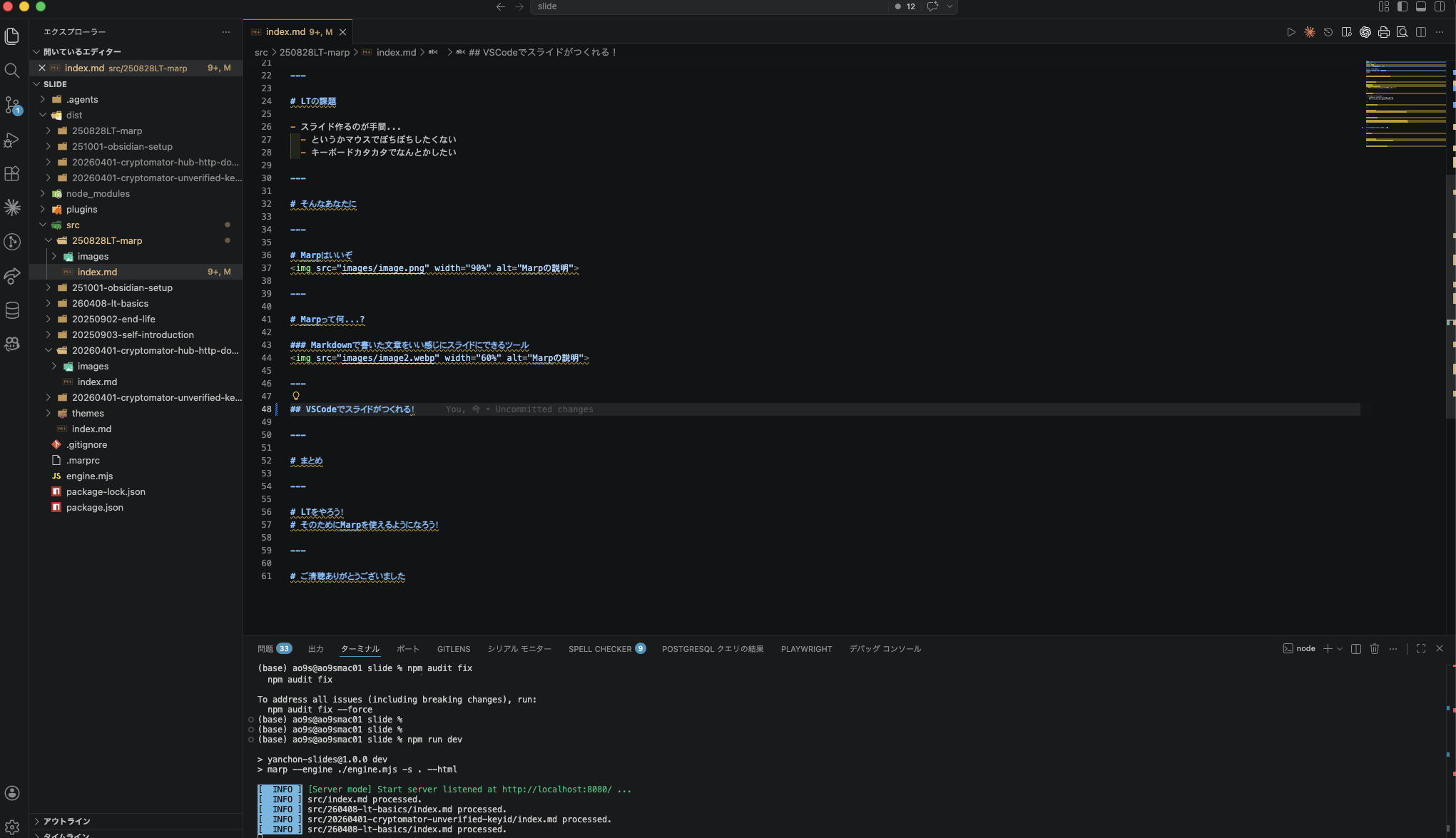
Task: Click the 250828LT-marp breadcrumb item
Action: pyautogui.click(x=314, y=52)
